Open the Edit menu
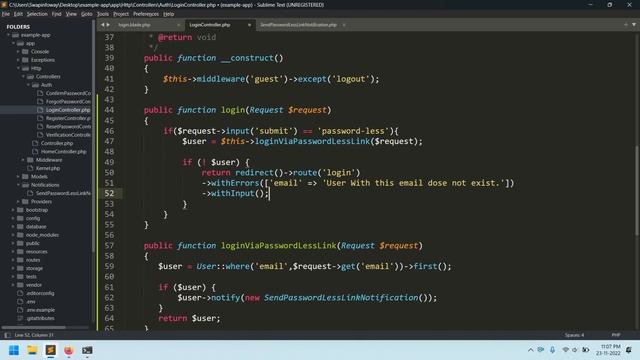The height and width of the screenshot is (360, 640). click(x=18, y=14)
